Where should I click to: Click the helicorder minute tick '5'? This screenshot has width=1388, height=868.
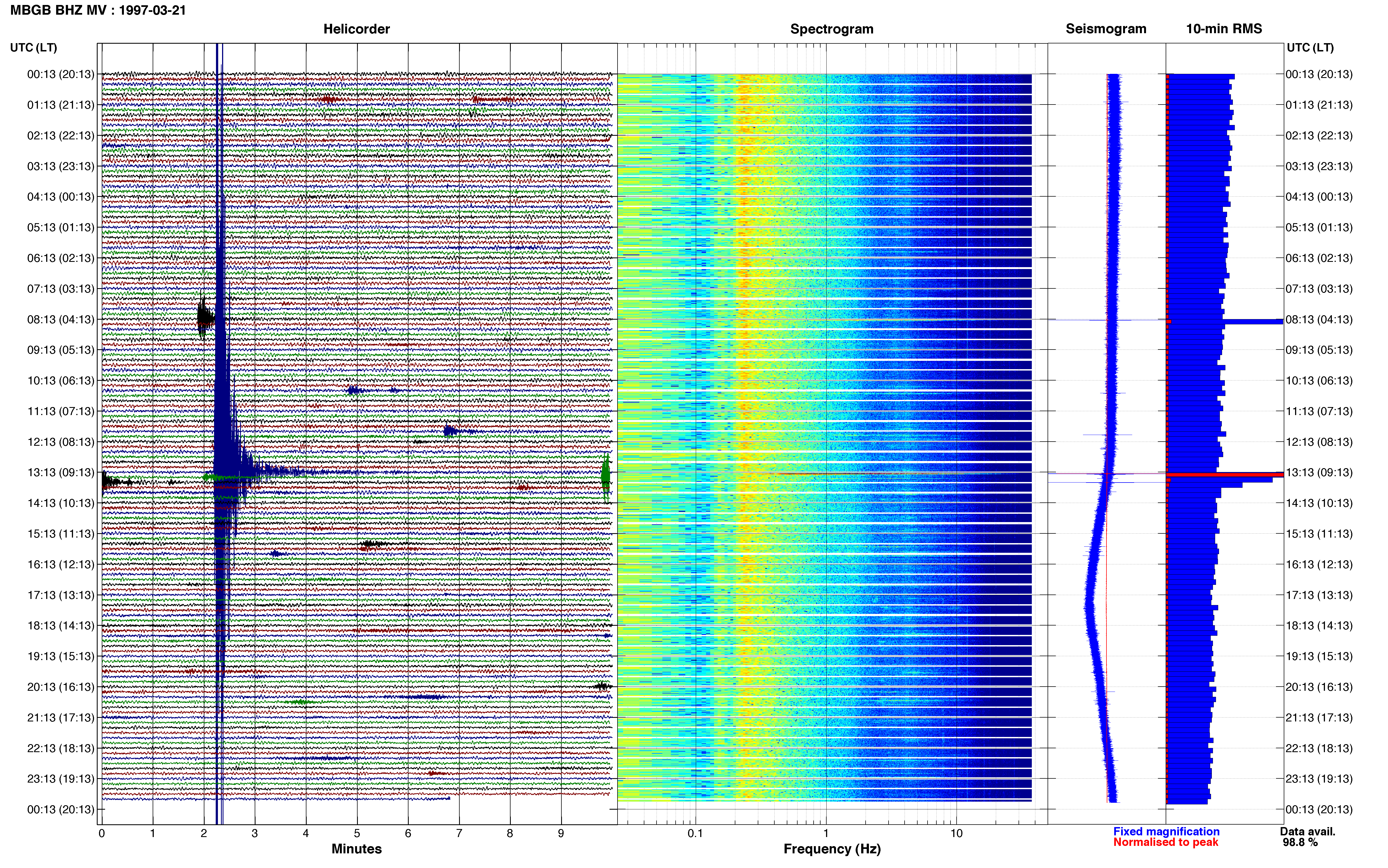tap(357, 833)
